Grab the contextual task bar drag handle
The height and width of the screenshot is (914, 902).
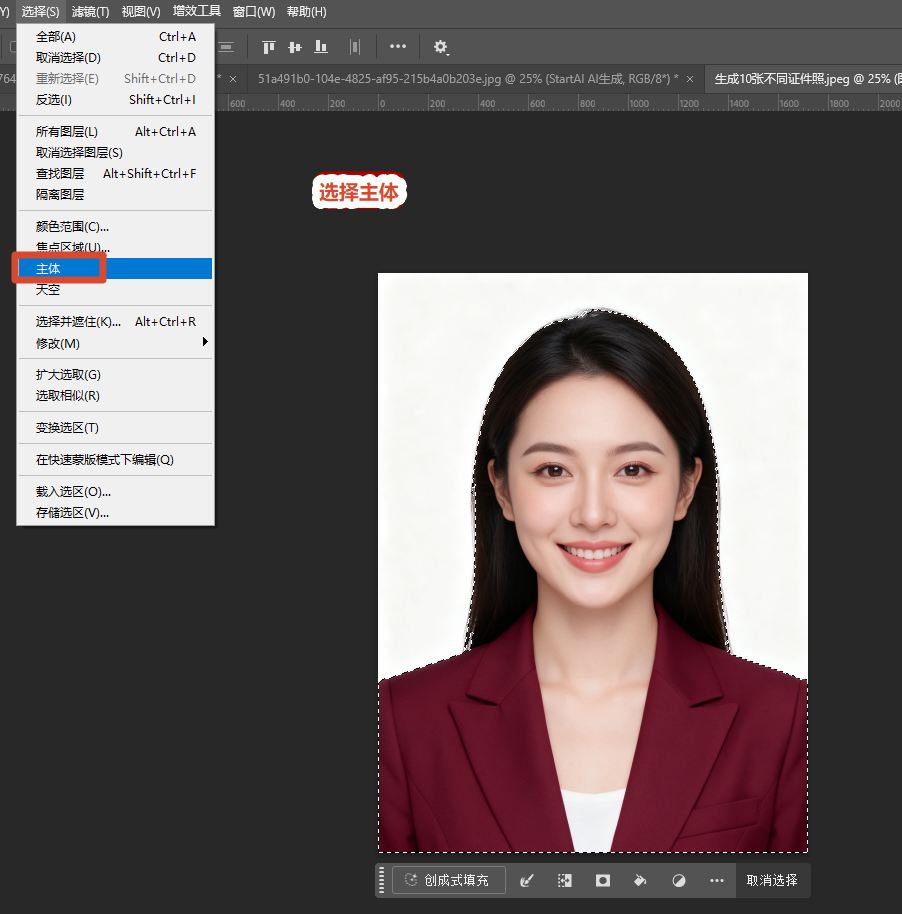point(381,880)
